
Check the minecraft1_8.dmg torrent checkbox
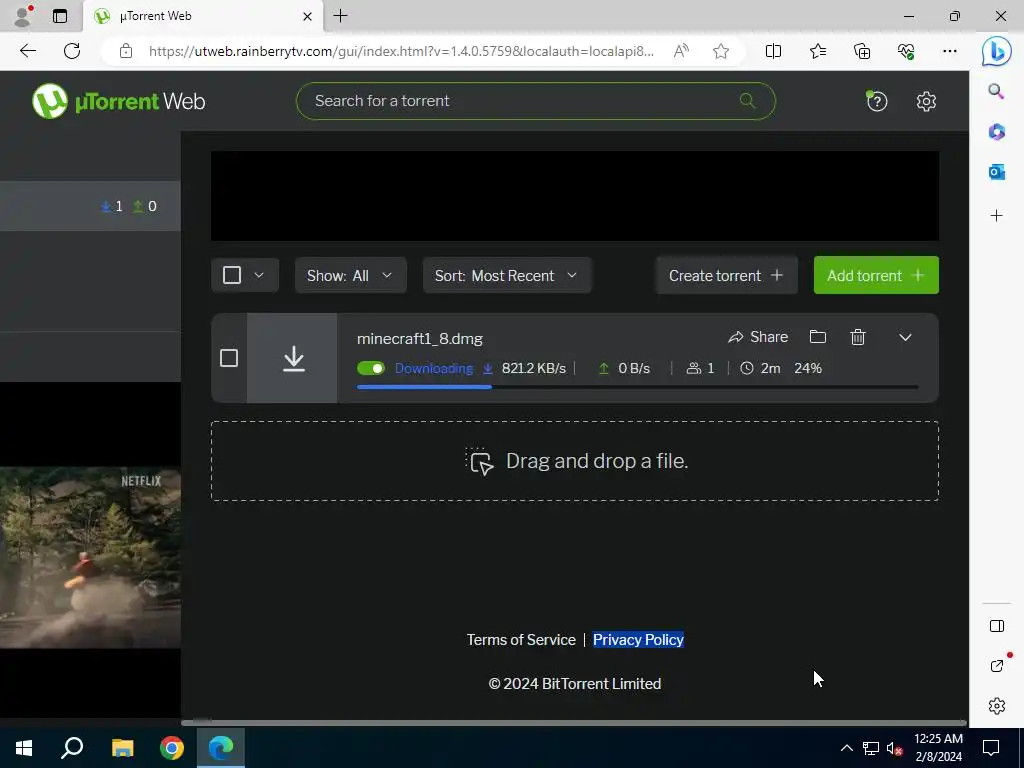[x=229, y=358]
